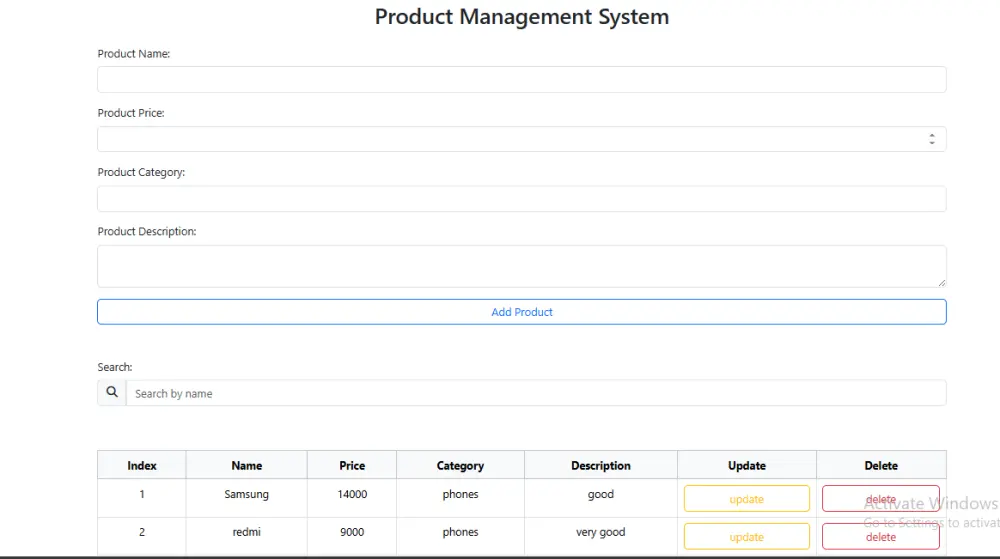Click the Search by name field
This screenshot has height=559, width=1000.
(535, 393)
